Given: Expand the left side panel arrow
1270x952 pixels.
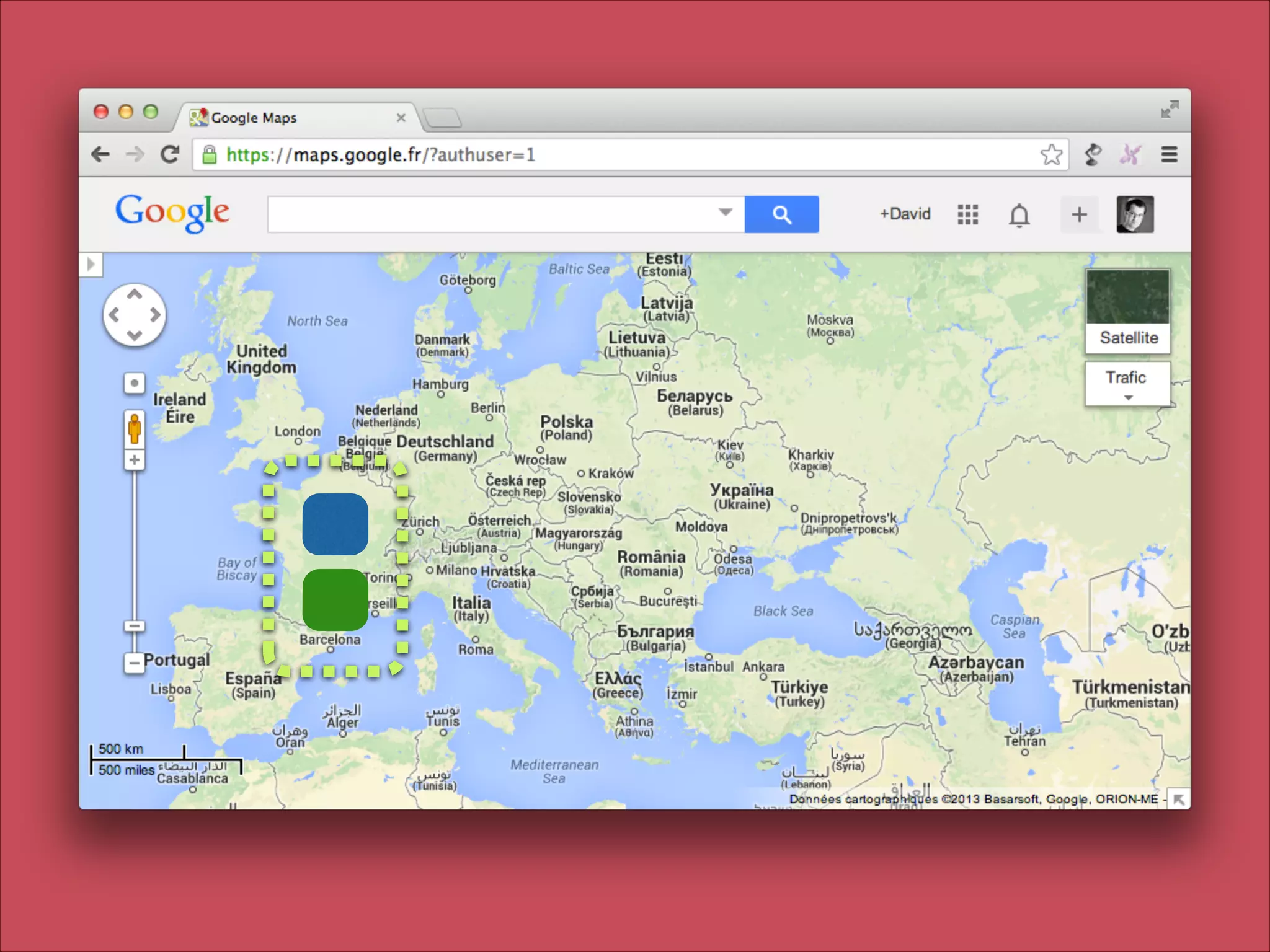Looking at the screenshot, I should pyautogui.click(x=91, y=265).
